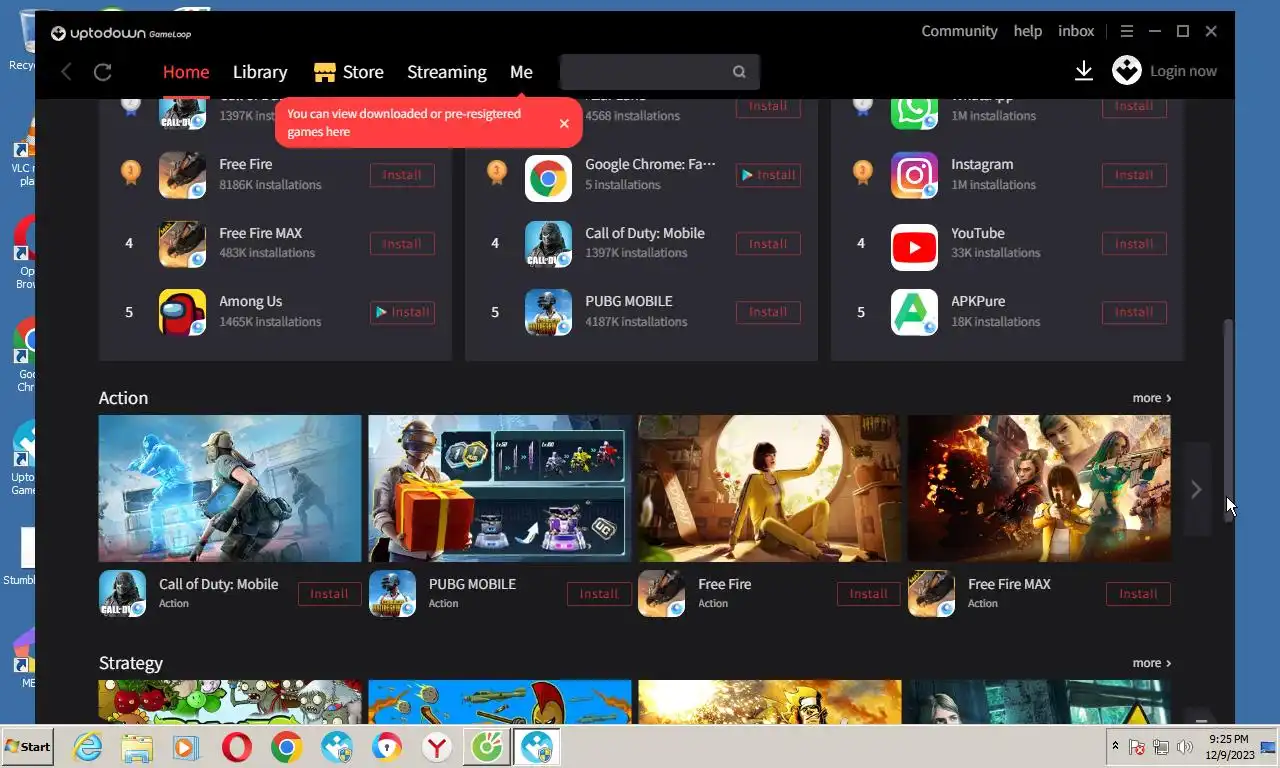Install PUBG MOBILE in ranking list

click(x=768, y=312)
